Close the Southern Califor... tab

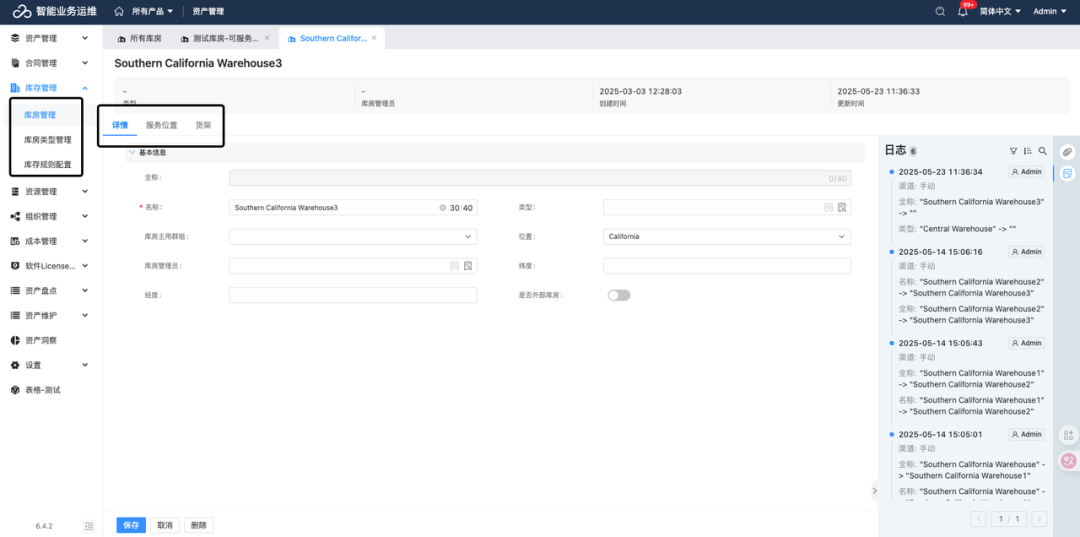pyautogui.click(x=374, y=38)
